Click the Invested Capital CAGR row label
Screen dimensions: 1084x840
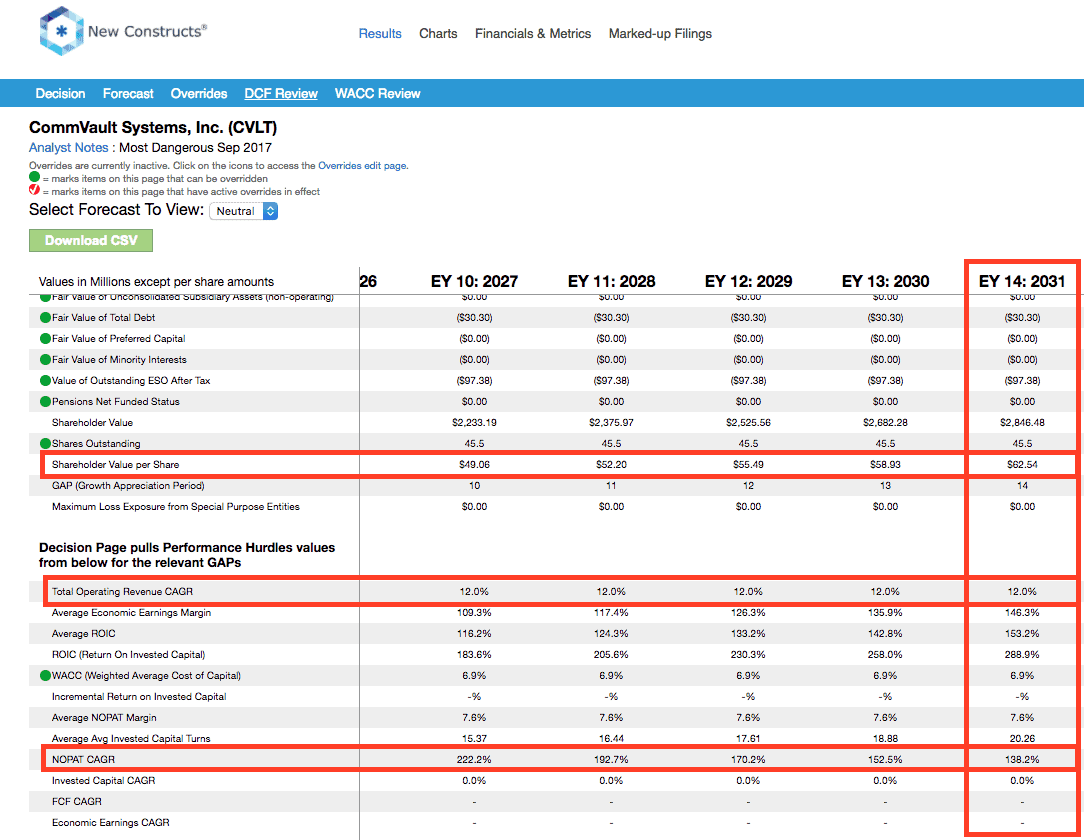pos(104,781)
